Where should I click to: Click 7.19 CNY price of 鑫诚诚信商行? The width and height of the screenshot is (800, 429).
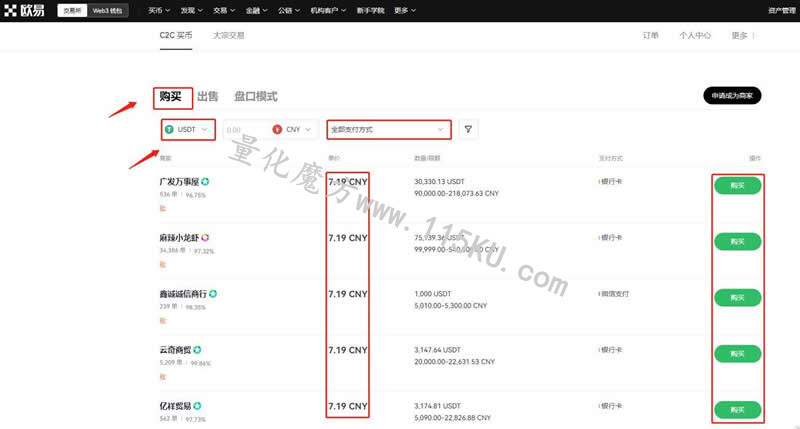(x=347, y=294)
